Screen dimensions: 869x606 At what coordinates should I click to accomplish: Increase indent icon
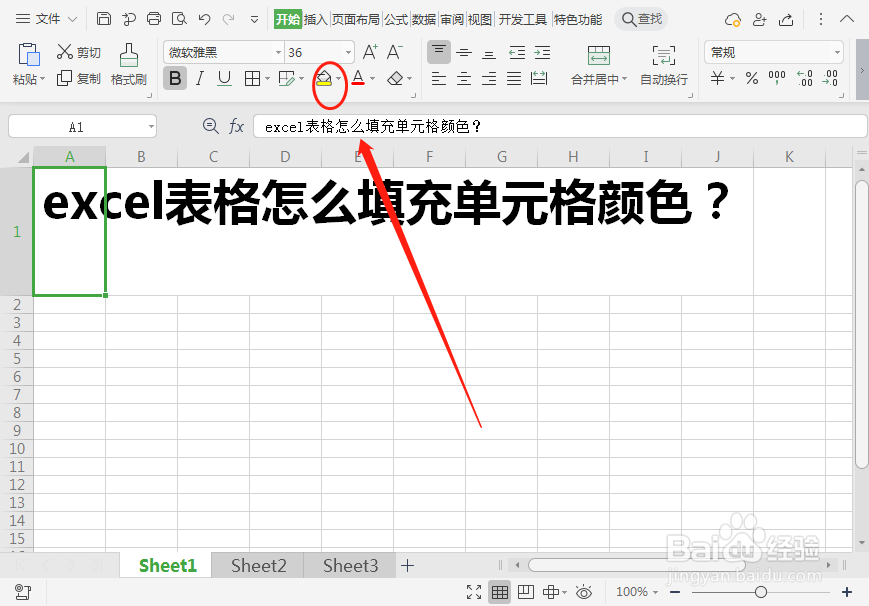pos(542,53)
